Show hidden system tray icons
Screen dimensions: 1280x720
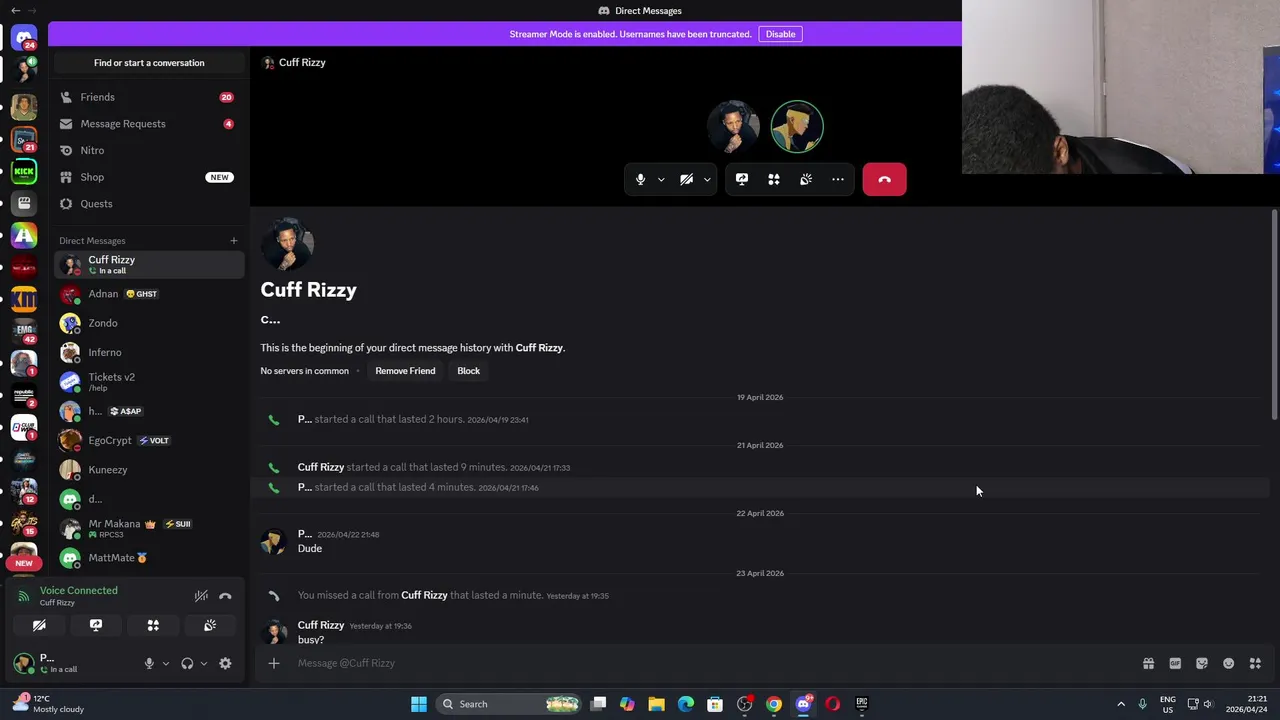tap(1121, 704)
